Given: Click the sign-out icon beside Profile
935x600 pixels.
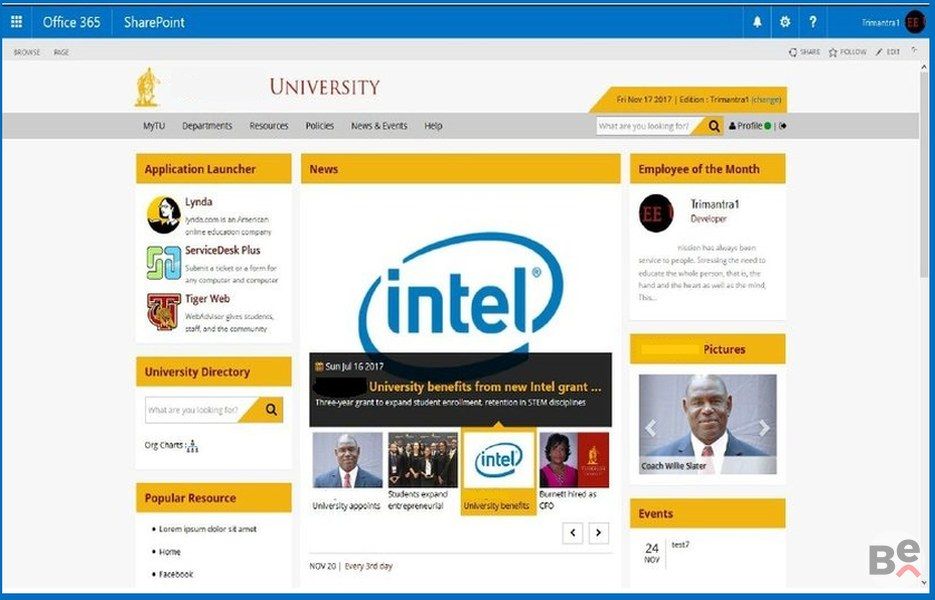Looking at the screenshot, I should [782, 126].
